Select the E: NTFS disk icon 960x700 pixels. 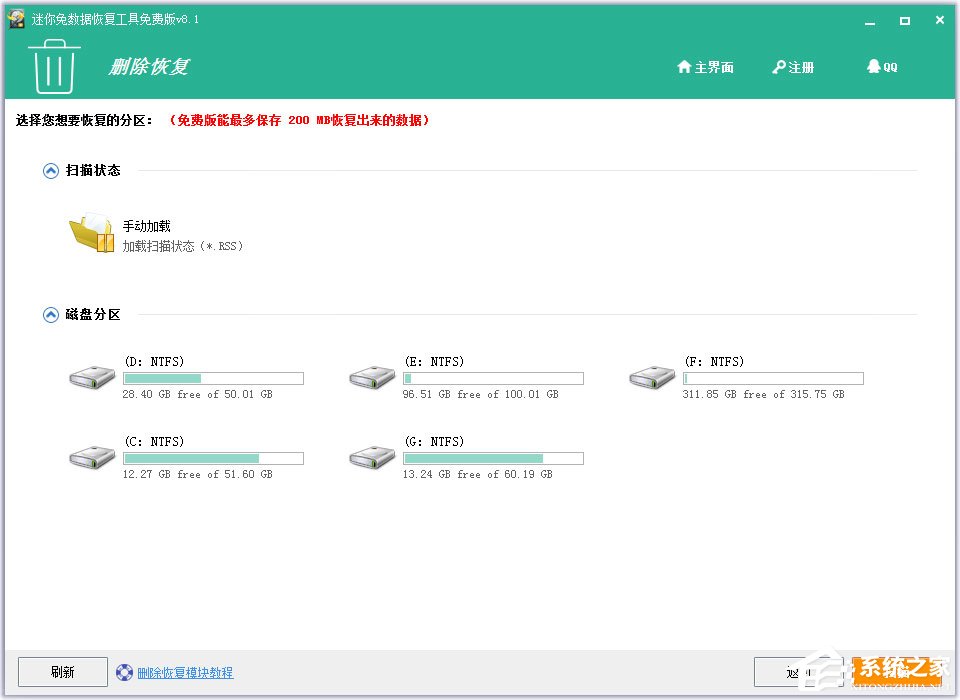(371, 377)
